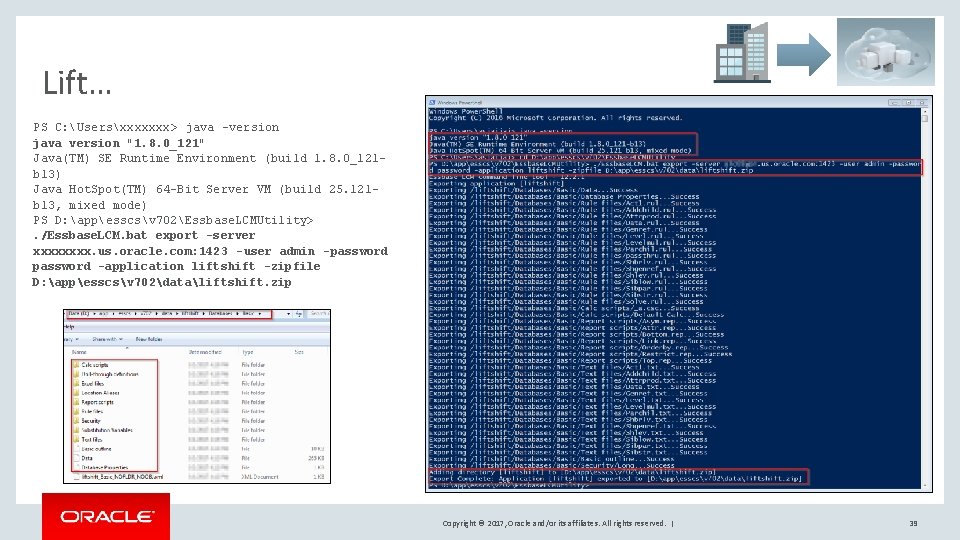Open the Explorer address bar history dropdown
The width and height of the screenshot is (960, 540).
point(288,313)
